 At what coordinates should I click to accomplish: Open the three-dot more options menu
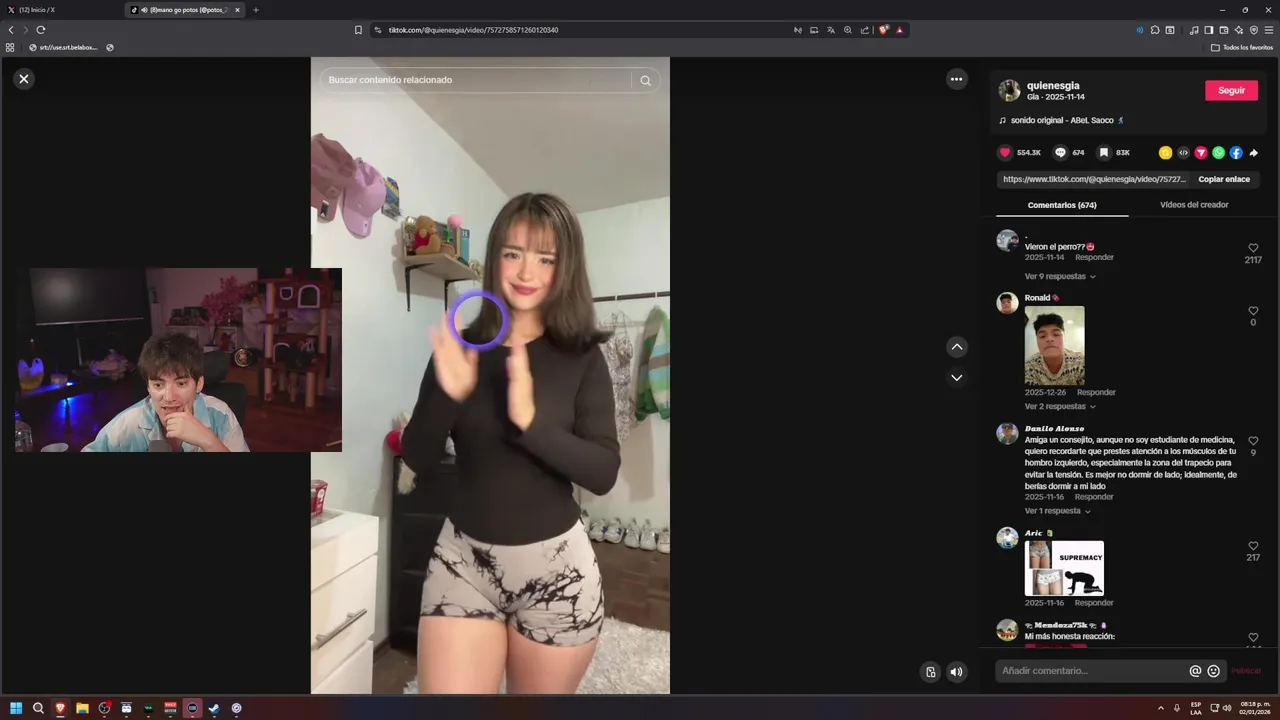(x=957, y=79)
